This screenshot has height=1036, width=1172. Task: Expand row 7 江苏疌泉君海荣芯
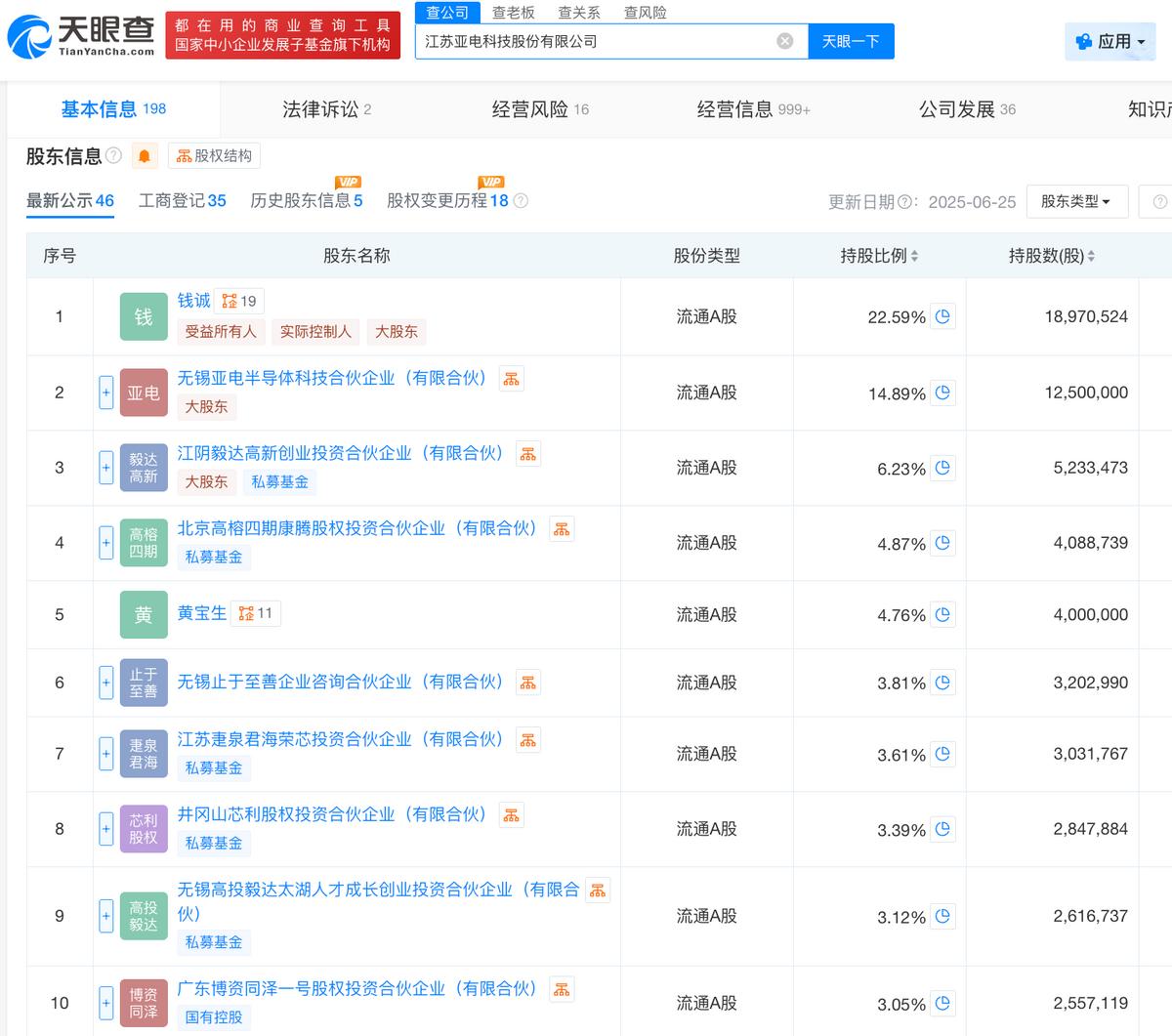click(106, 754)
